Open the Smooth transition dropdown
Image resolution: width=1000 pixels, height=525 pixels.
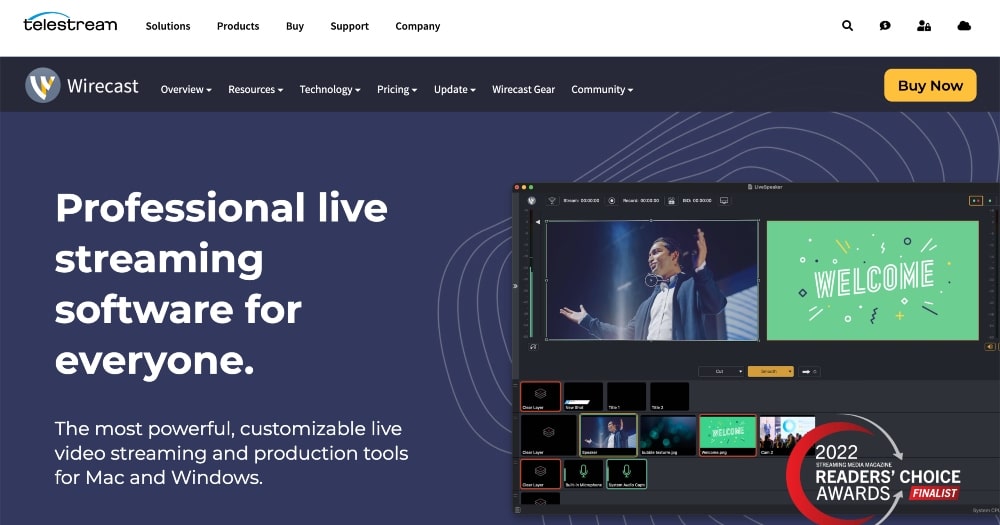tap(770, 371)
